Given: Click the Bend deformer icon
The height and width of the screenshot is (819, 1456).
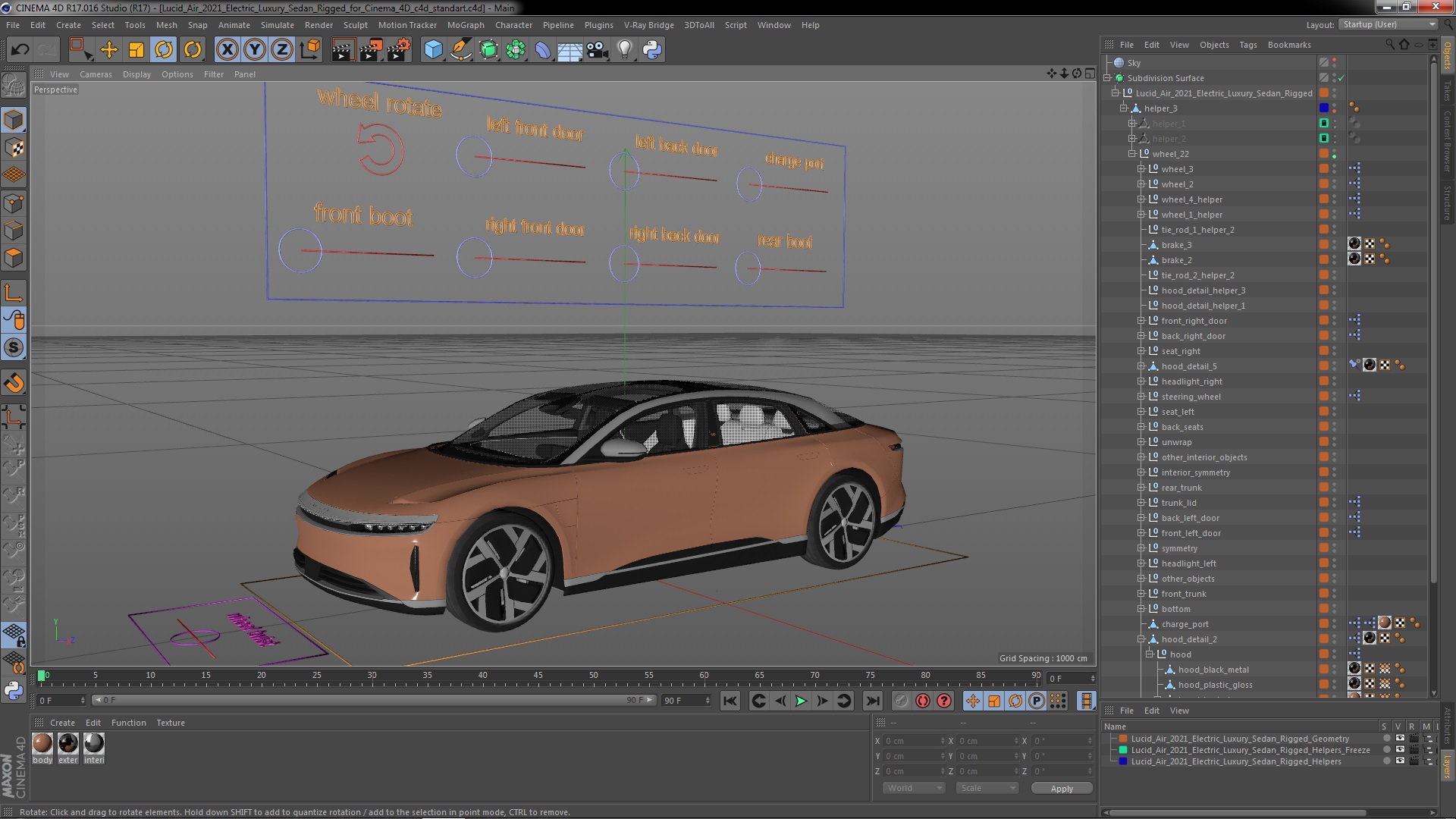Looking at the screenshot, I should point(543,50).
